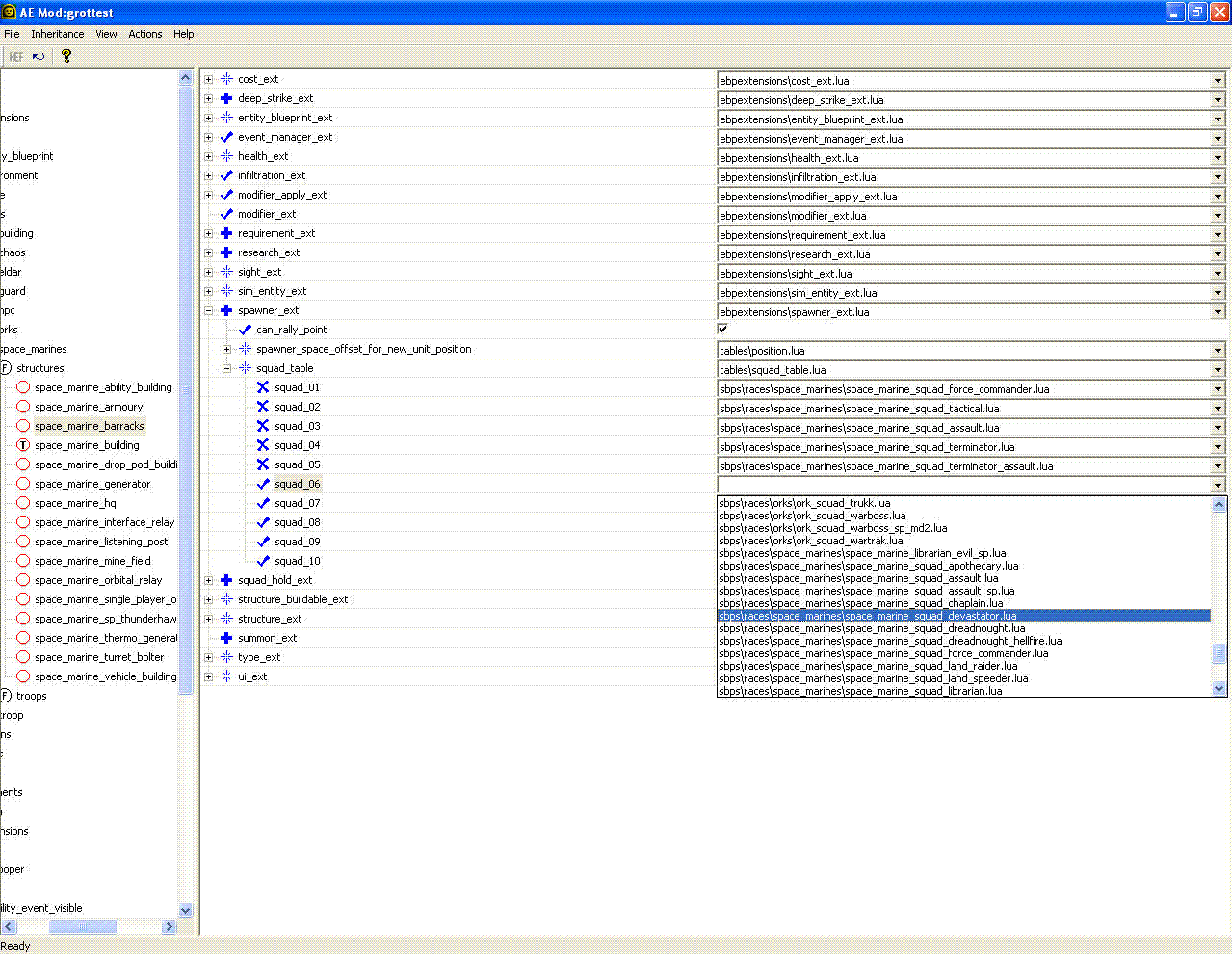Collapse the squad_table node
Screen dimensions: 1232x954
[x=226, y=368]
